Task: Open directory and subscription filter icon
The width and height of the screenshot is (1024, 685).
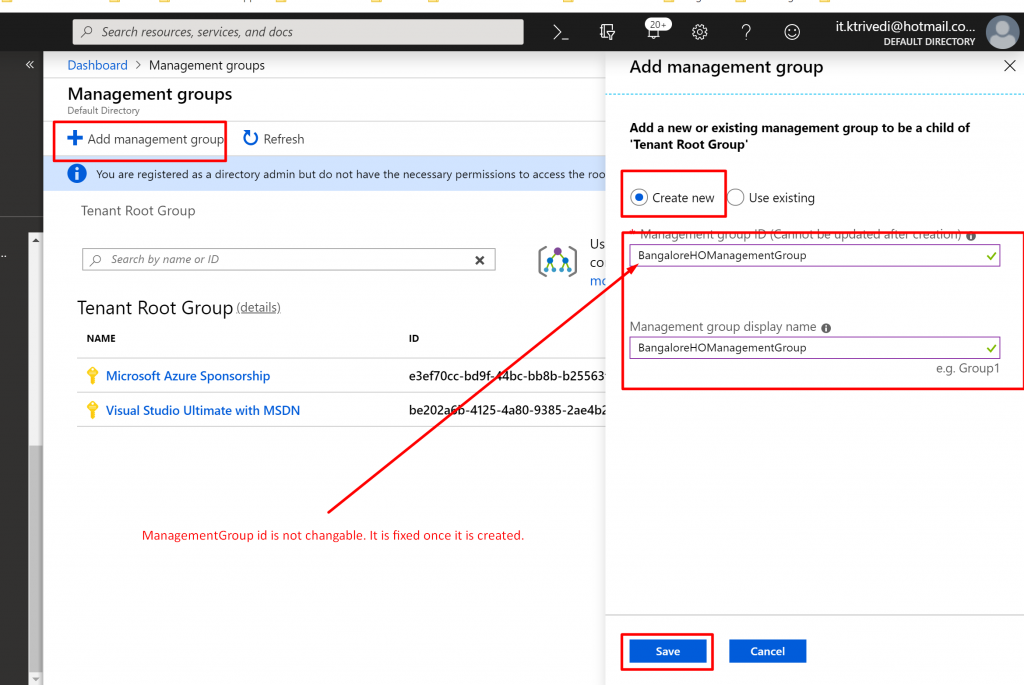Action: pos(607,32)
